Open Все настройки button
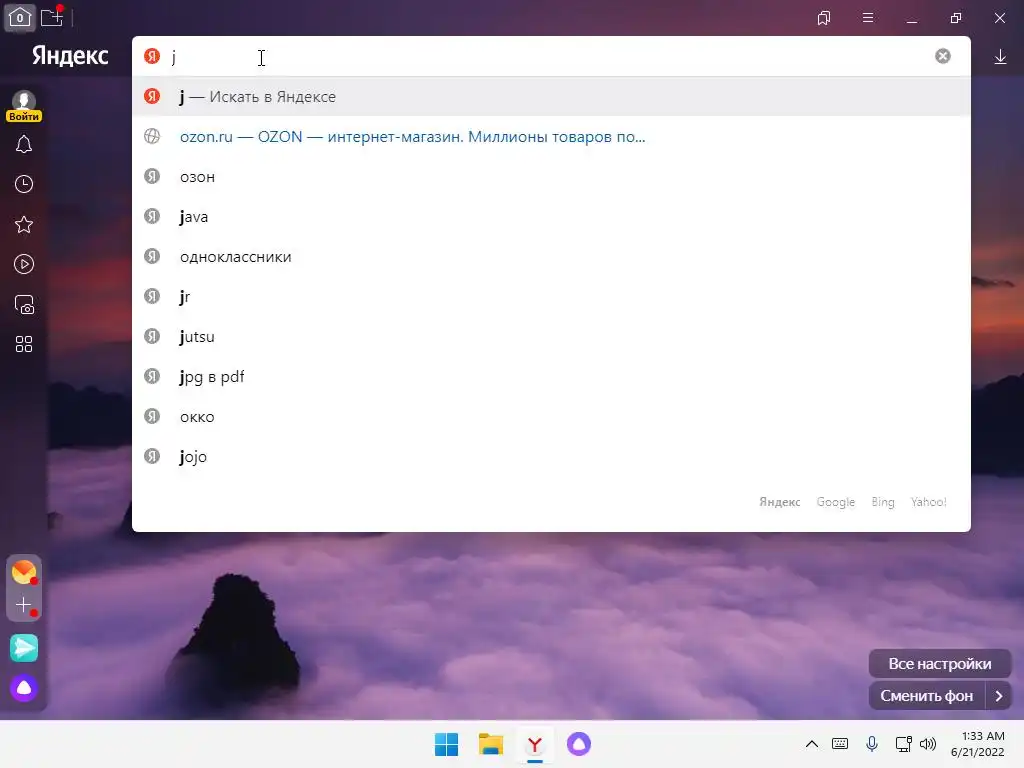The height and width of the screenshot is (768, 1024). pos(940,664)
